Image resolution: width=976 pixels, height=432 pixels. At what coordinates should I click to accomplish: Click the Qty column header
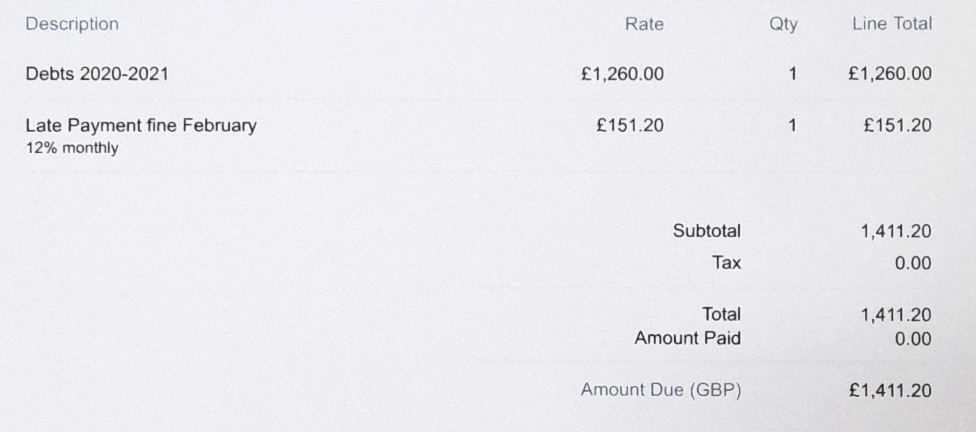click(x=783, y=25)
